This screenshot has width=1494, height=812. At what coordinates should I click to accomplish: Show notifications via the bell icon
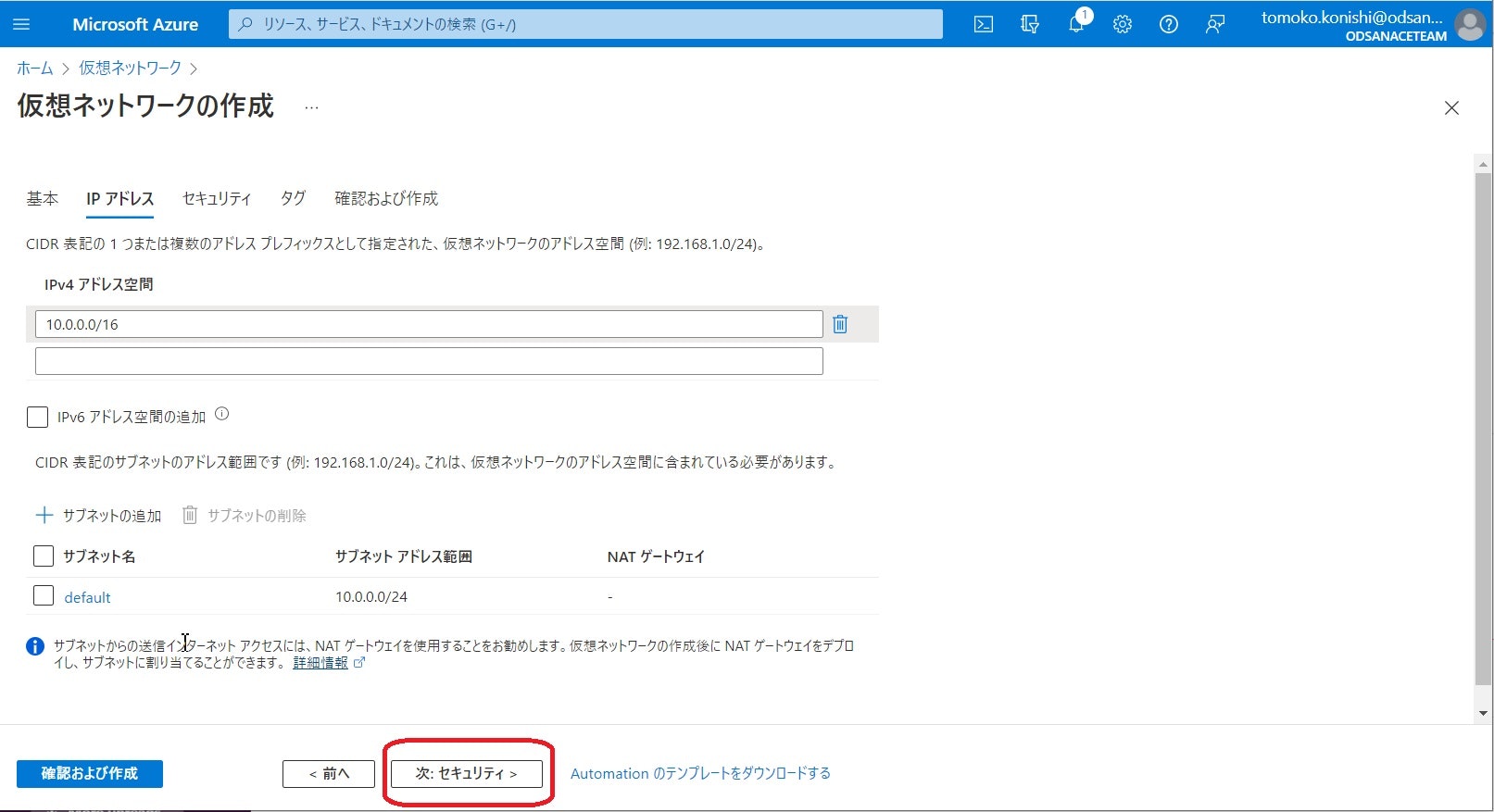[x=1076, y=24]
